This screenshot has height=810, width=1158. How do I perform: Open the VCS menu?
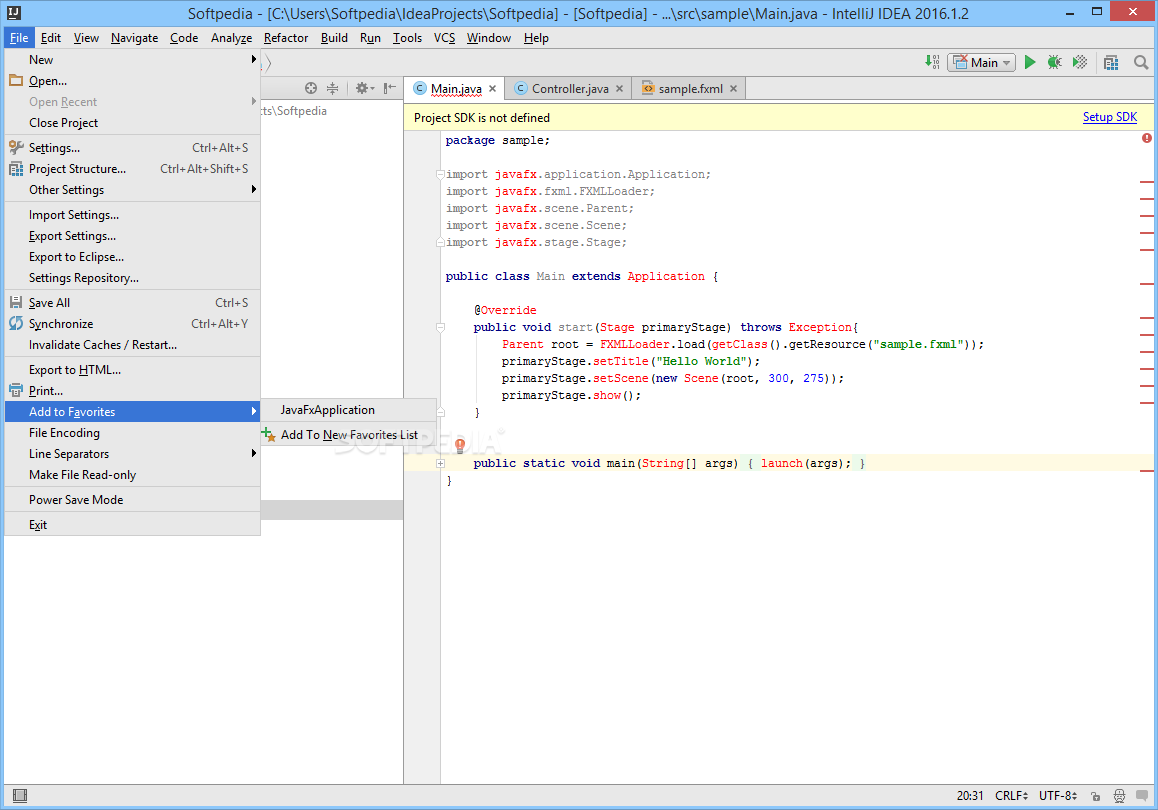445,38
